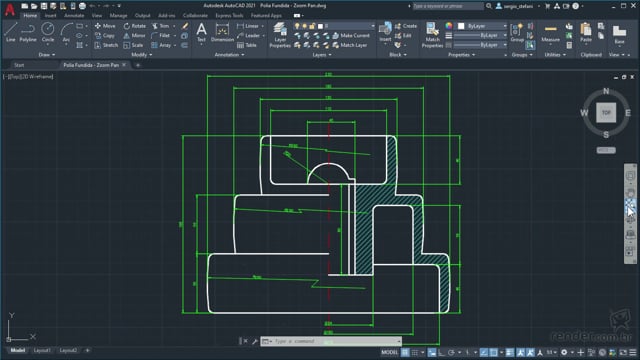Toggle MODEL space button in status bar
This screenshot has width=640, height=360.
[389, 352]
